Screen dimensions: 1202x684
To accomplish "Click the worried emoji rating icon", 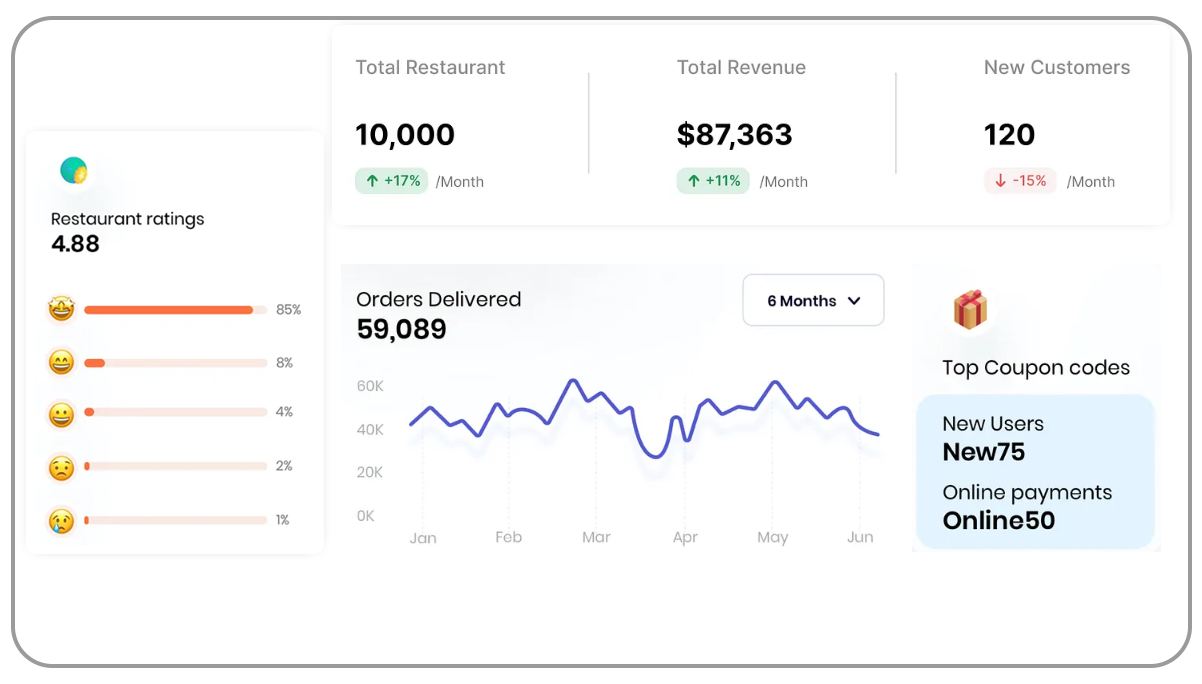I will (x=61, y=468).
